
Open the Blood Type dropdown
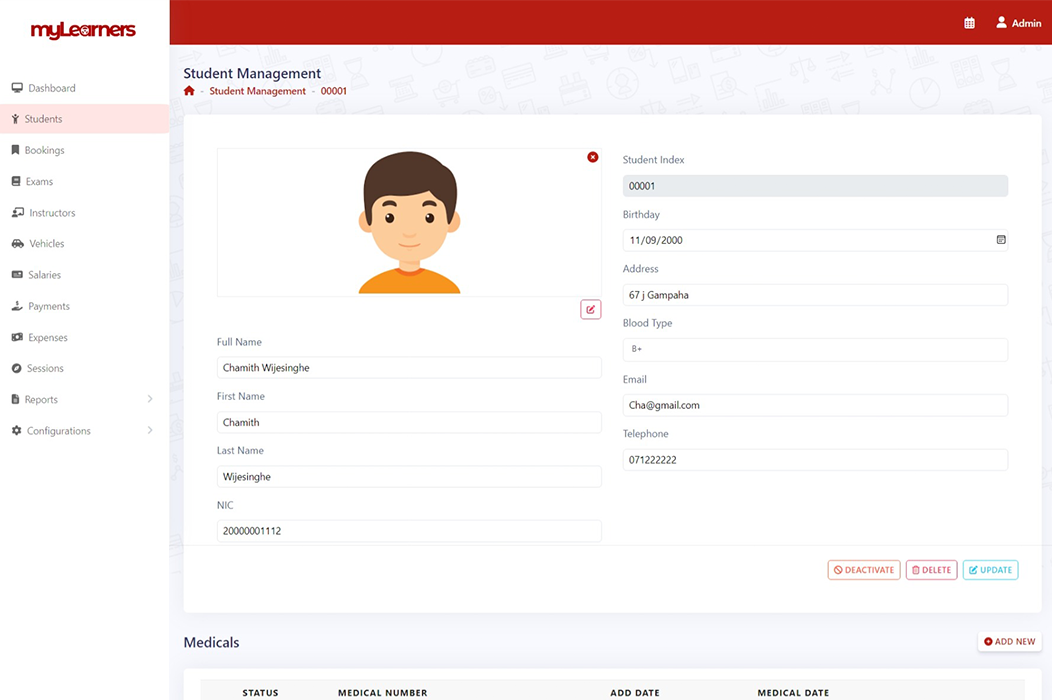(x=814, y=350)
